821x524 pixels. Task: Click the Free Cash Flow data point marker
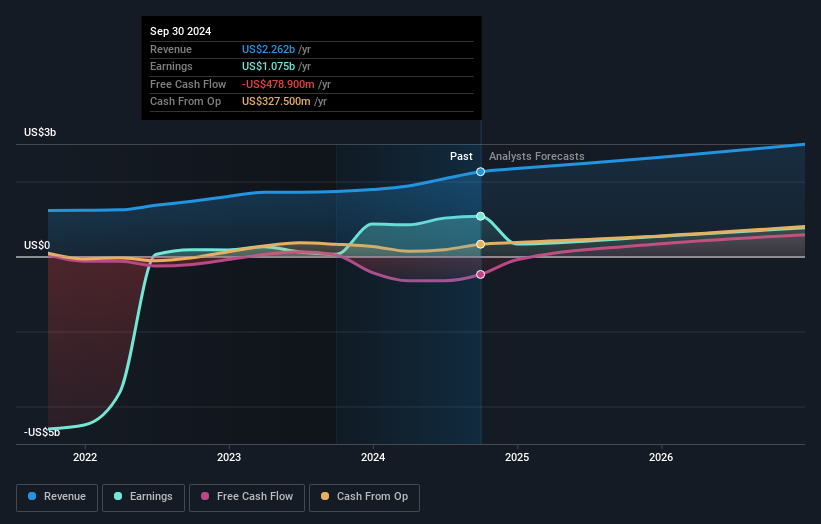coord(480,274)
